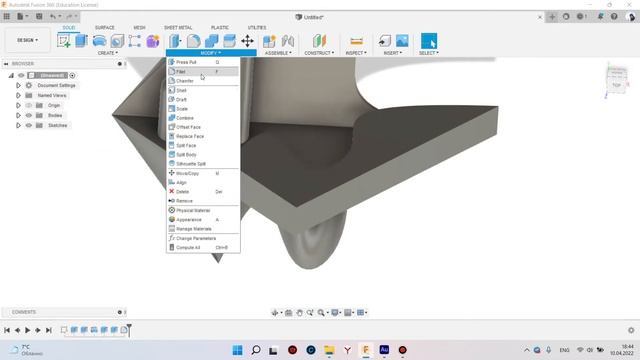Open the CREATE panel dropdown
The width and height of the screenshot is (640, 360).
107,53
